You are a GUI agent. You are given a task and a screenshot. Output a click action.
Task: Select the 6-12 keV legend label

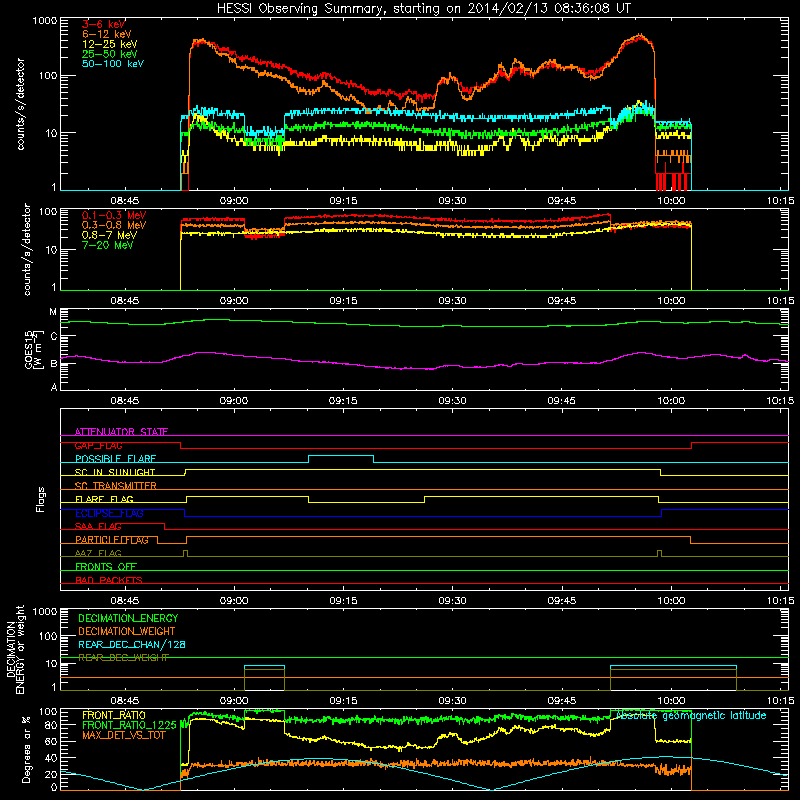[x=107, y=34]
